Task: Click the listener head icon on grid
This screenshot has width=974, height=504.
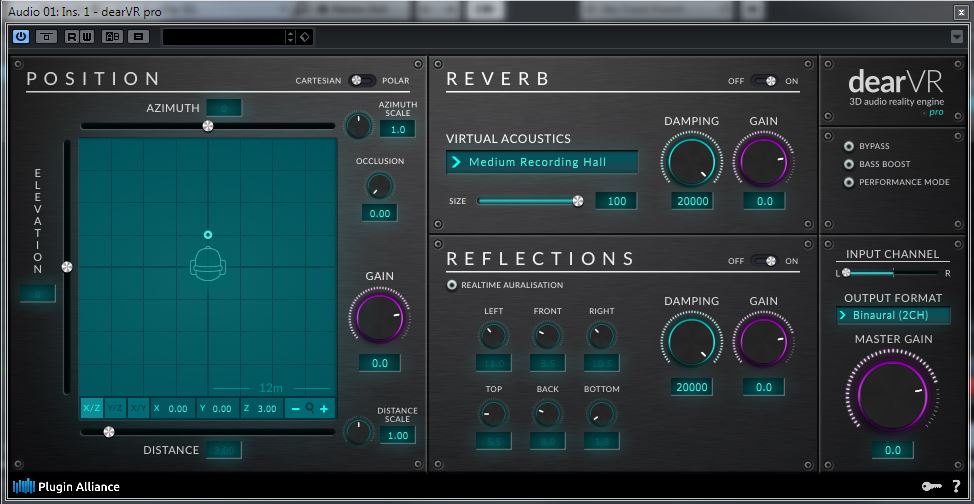Action: click(208, 263)
